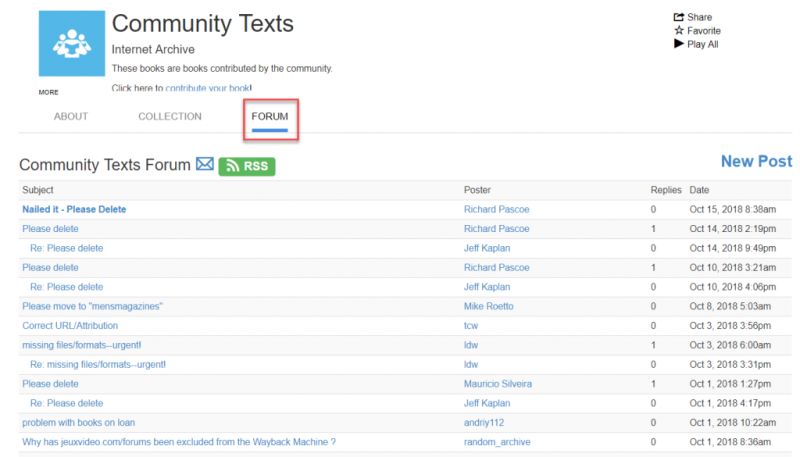Image resolution: width=800 pixels, height=457 pixels.
Task: Click the Subject column header
Action: [x=38, y=190]
